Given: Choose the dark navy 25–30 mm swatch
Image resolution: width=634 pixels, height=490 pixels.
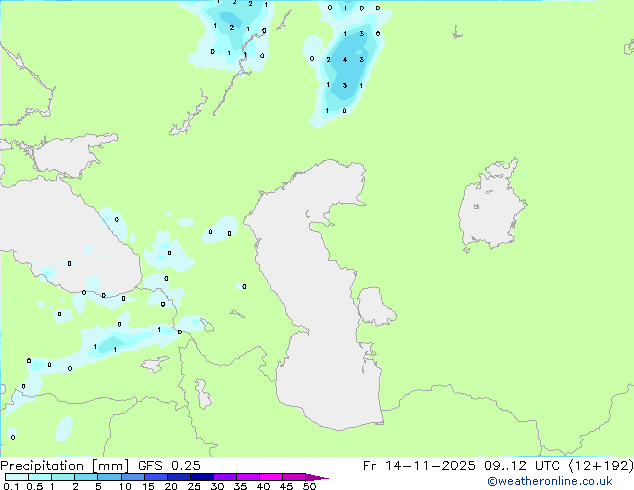Looking at the screenshot, I should 202,477.
